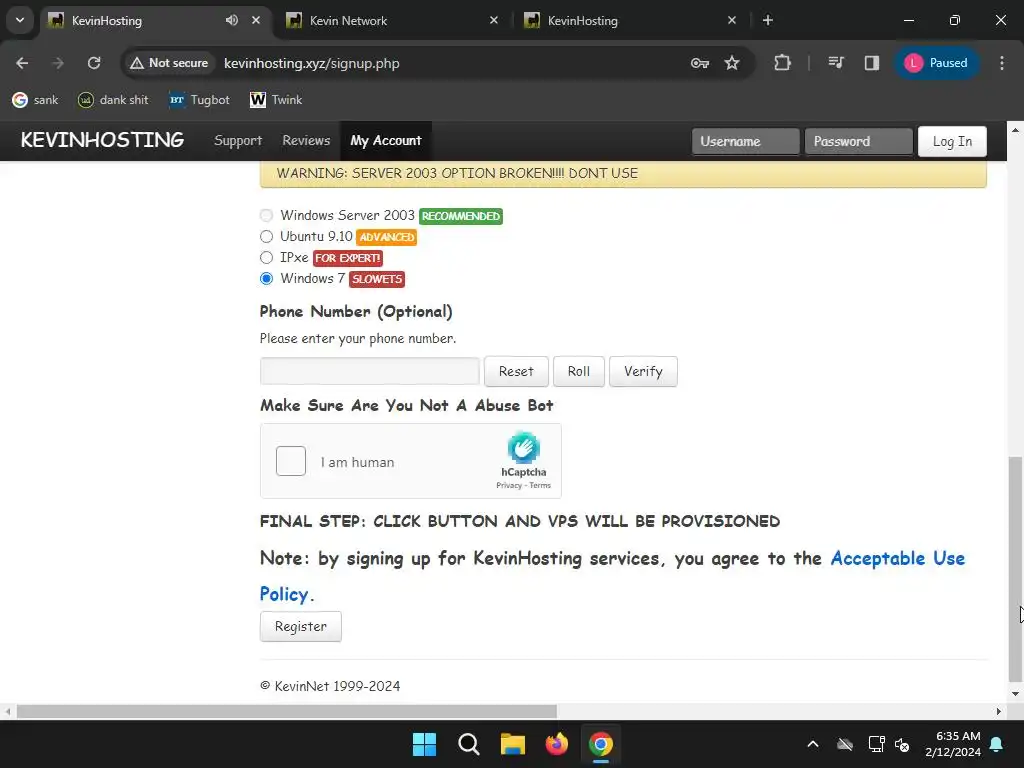Viewport: 1024px width, 768px height.
Task: Click the Verify button
Action: [643, 371]
